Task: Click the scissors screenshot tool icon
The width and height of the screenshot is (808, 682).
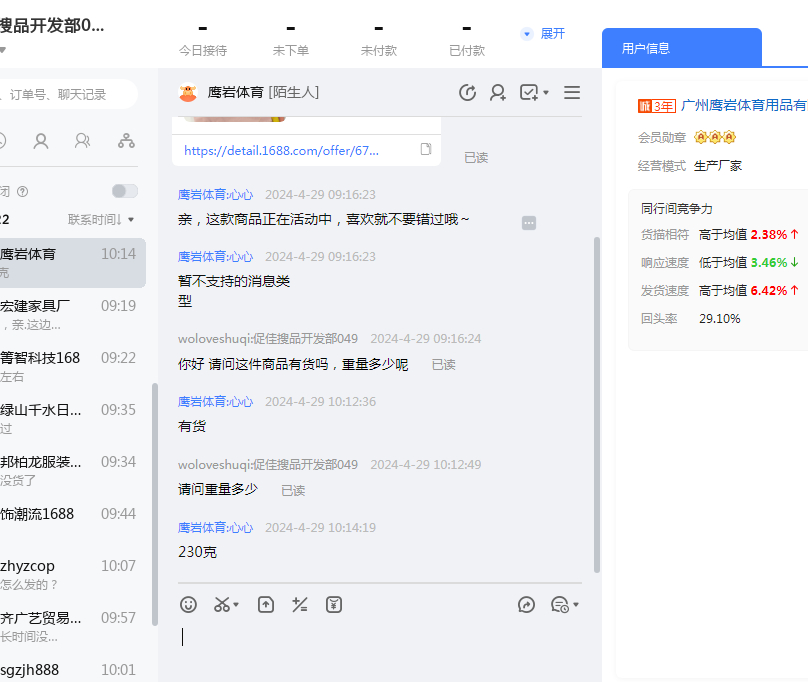Action: [221, 604]
